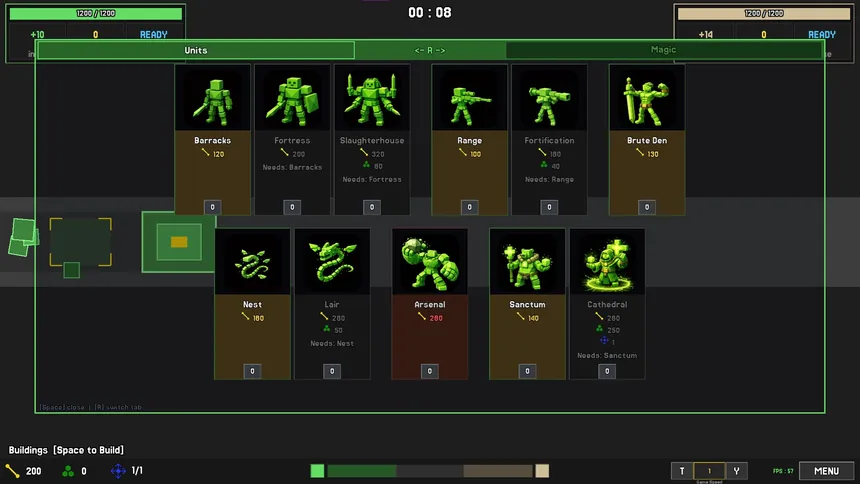Pick the Slaughterhouse dual-blade unit icon

[372, 98]
